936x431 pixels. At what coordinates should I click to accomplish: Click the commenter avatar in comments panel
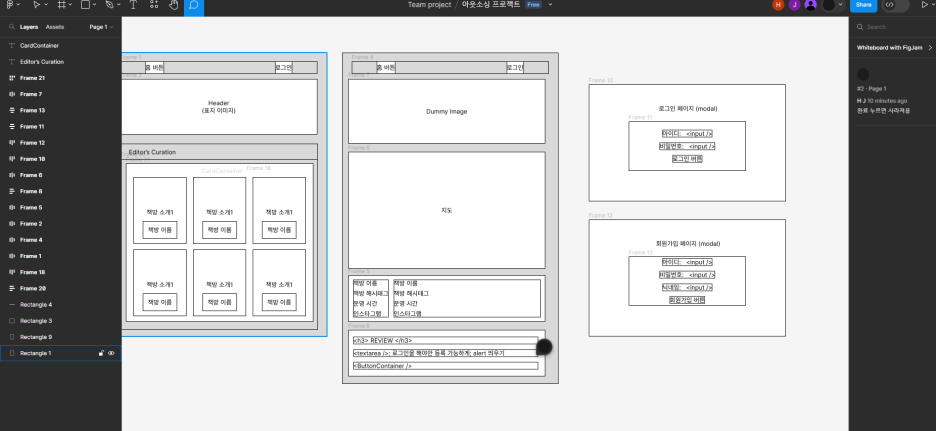coord(863,74)
